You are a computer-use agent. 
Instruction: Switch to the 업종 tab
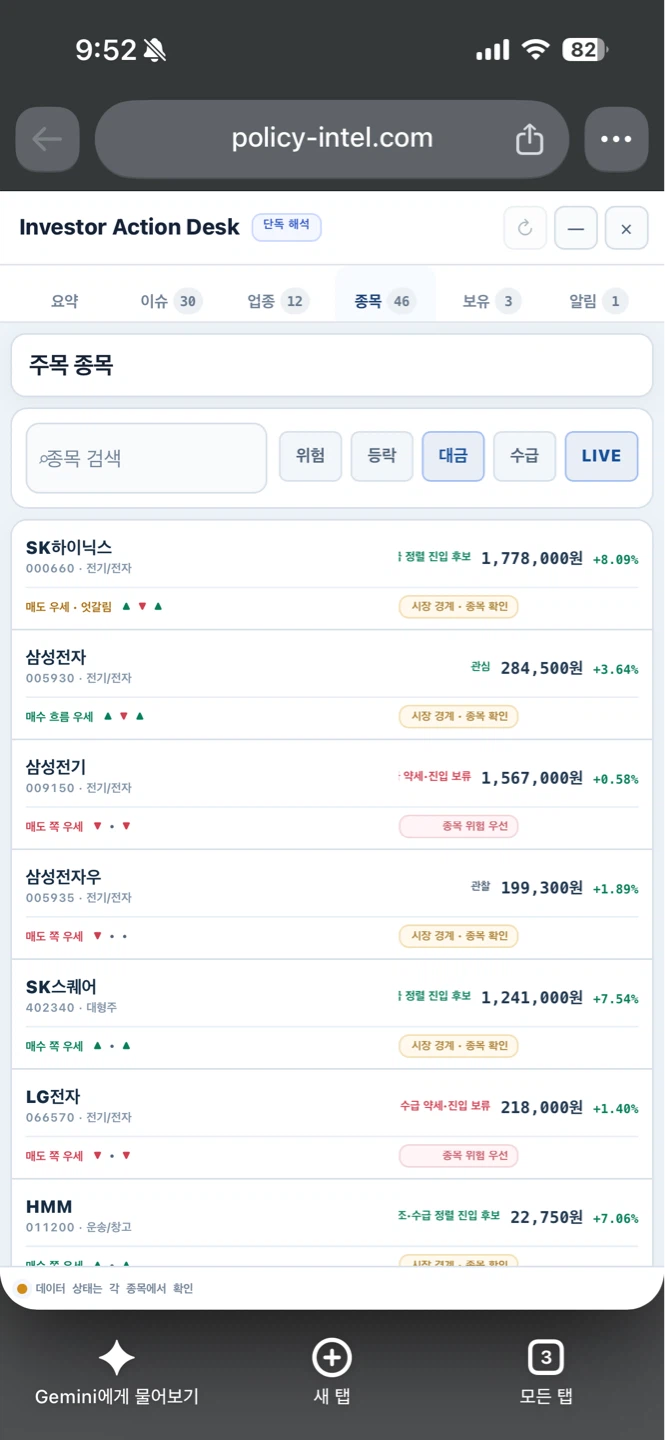tap(278, 301)
